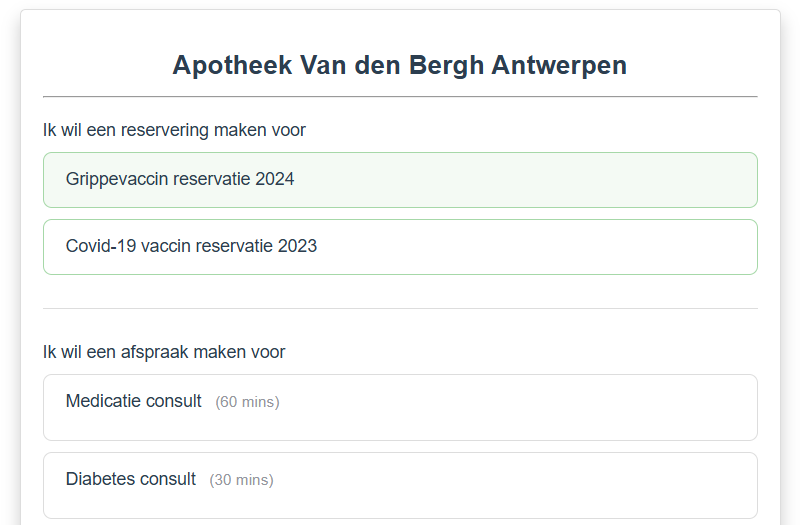This screenshot has height=525, width=812.
Task: Click the 'Grippevaccin reservatie 2024' text
Action: coord(180,180)
